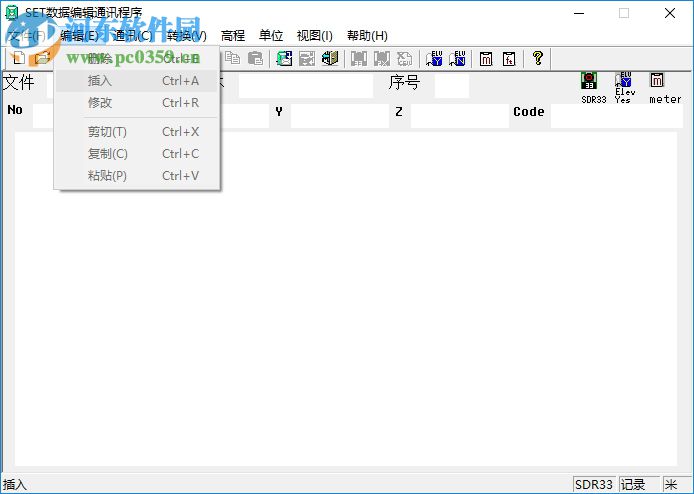Click the Elev Yes indicator icon
Image resolution: width=694 pixels, height=494 pixels.
[623, 80]
